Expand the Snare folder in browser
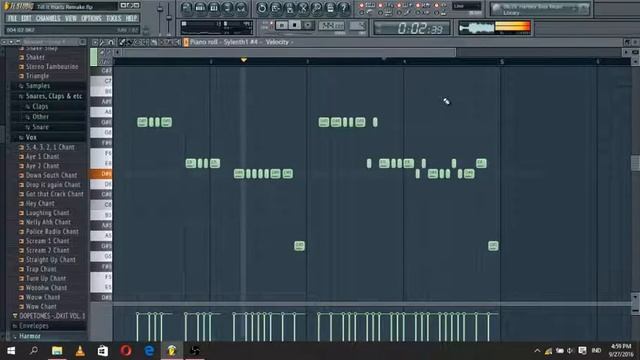 40,127
